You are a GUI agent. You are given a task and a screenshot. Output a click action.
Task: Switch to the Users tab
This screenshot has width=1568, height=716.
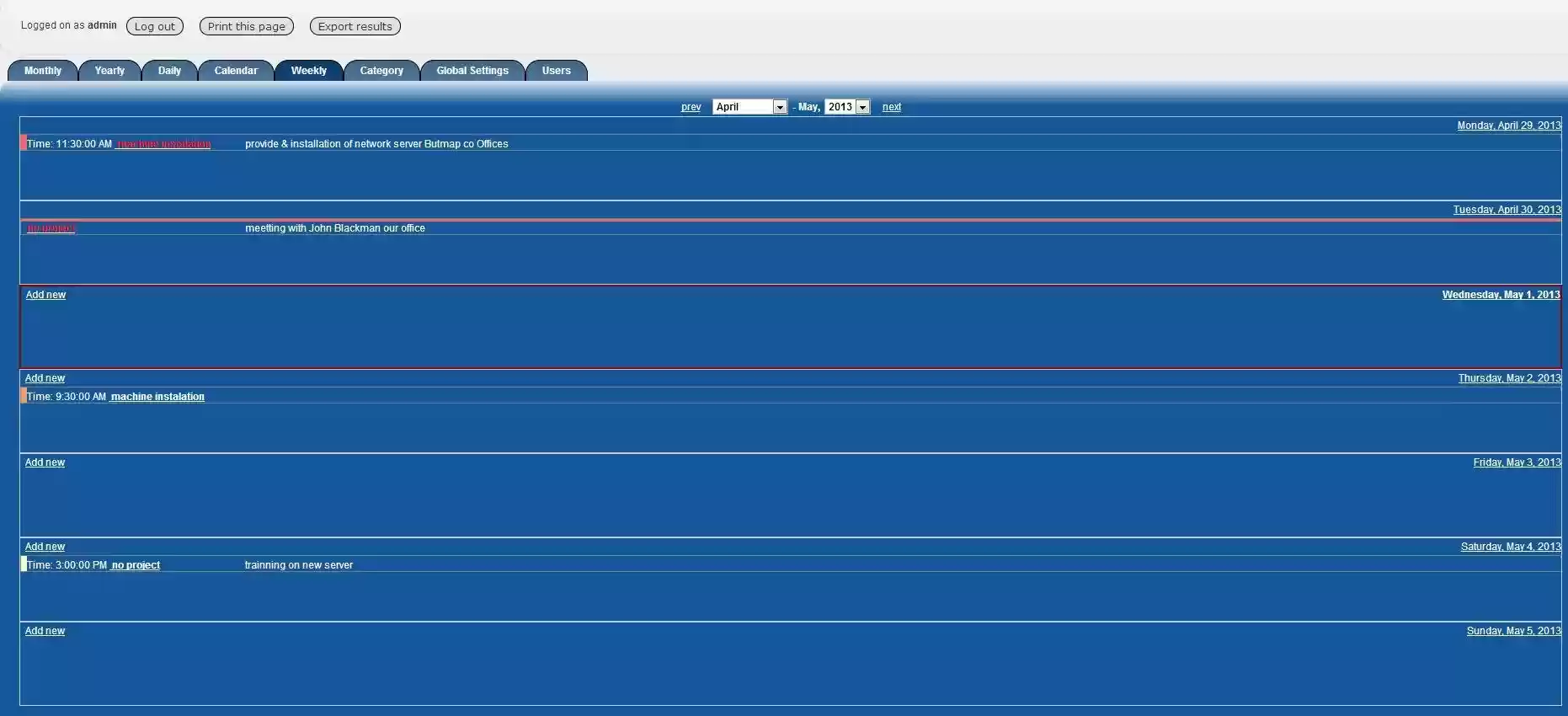(x=556, y=71)
